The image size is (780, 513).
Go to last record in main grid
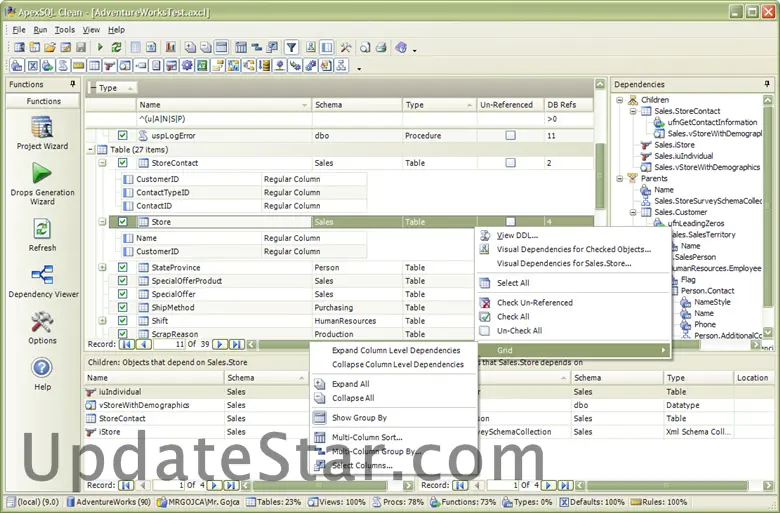tap(236, 344)
